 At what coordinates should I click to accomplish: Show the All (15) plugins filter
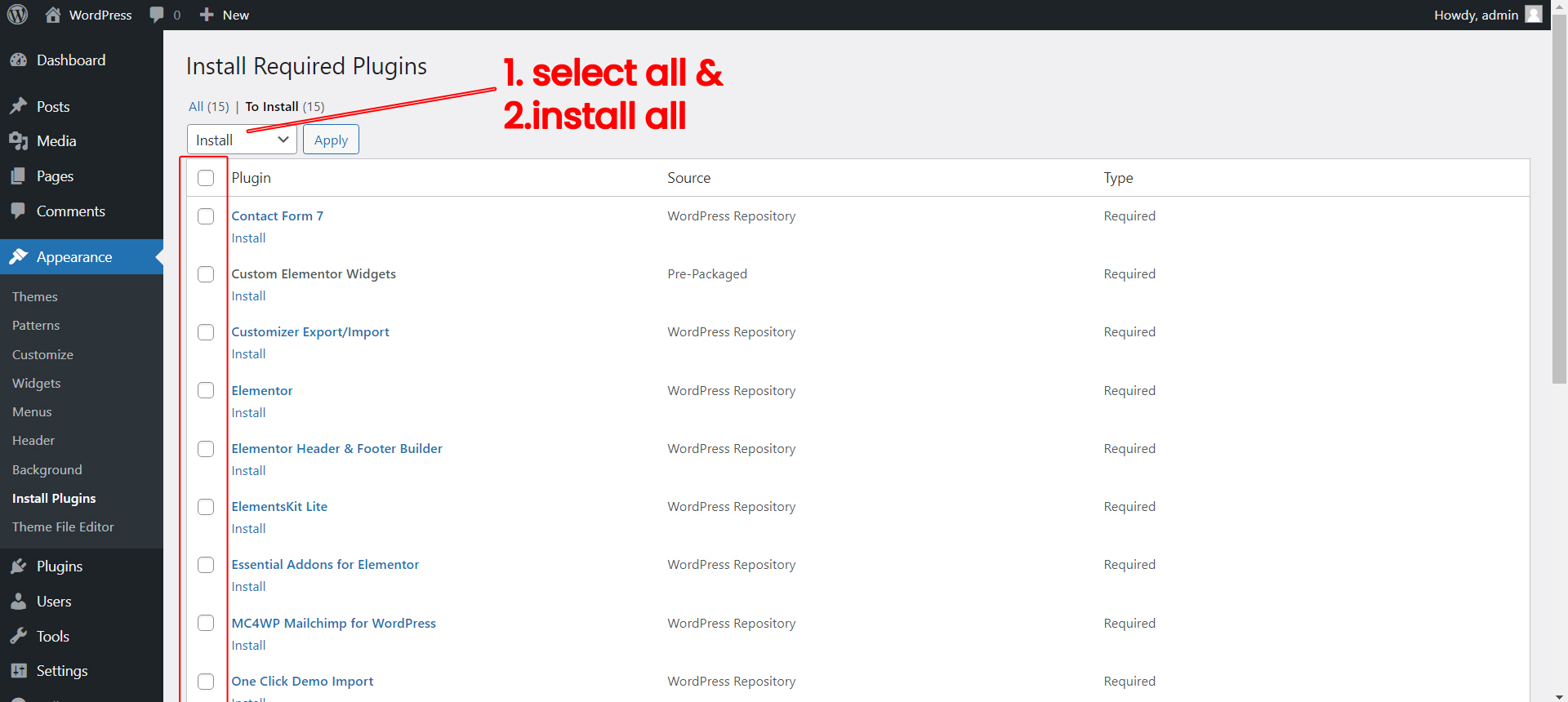click(x=209, y=107)
